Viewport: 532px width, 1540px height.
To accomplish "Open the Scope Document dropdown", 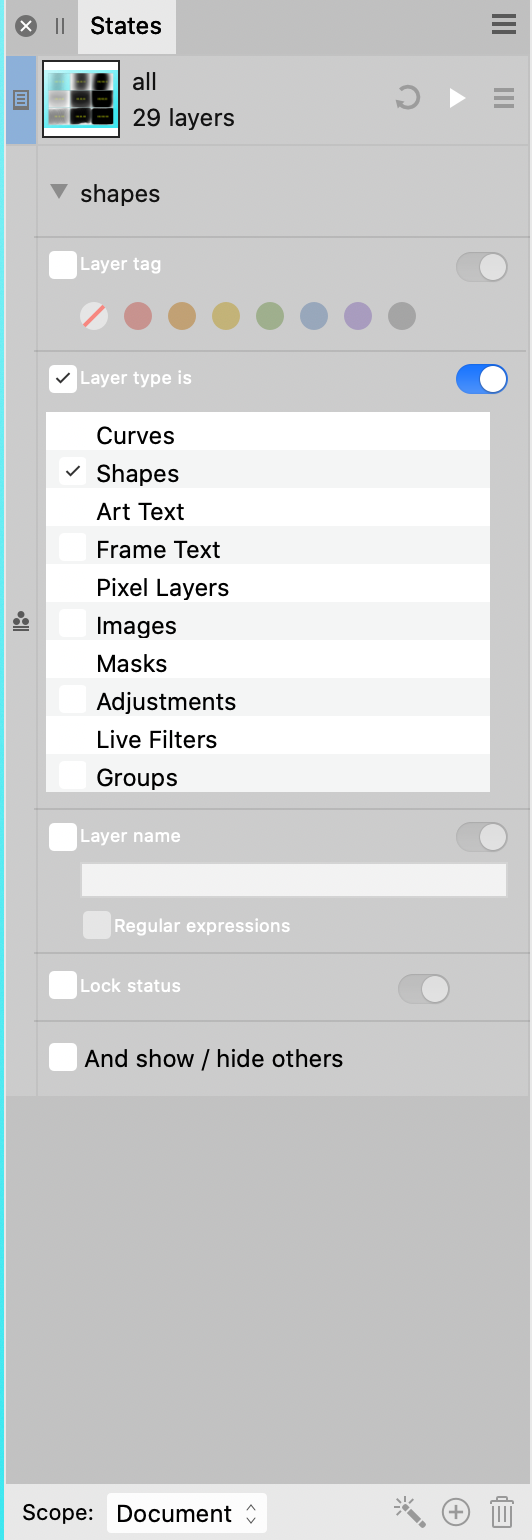I will point(187,1513).
